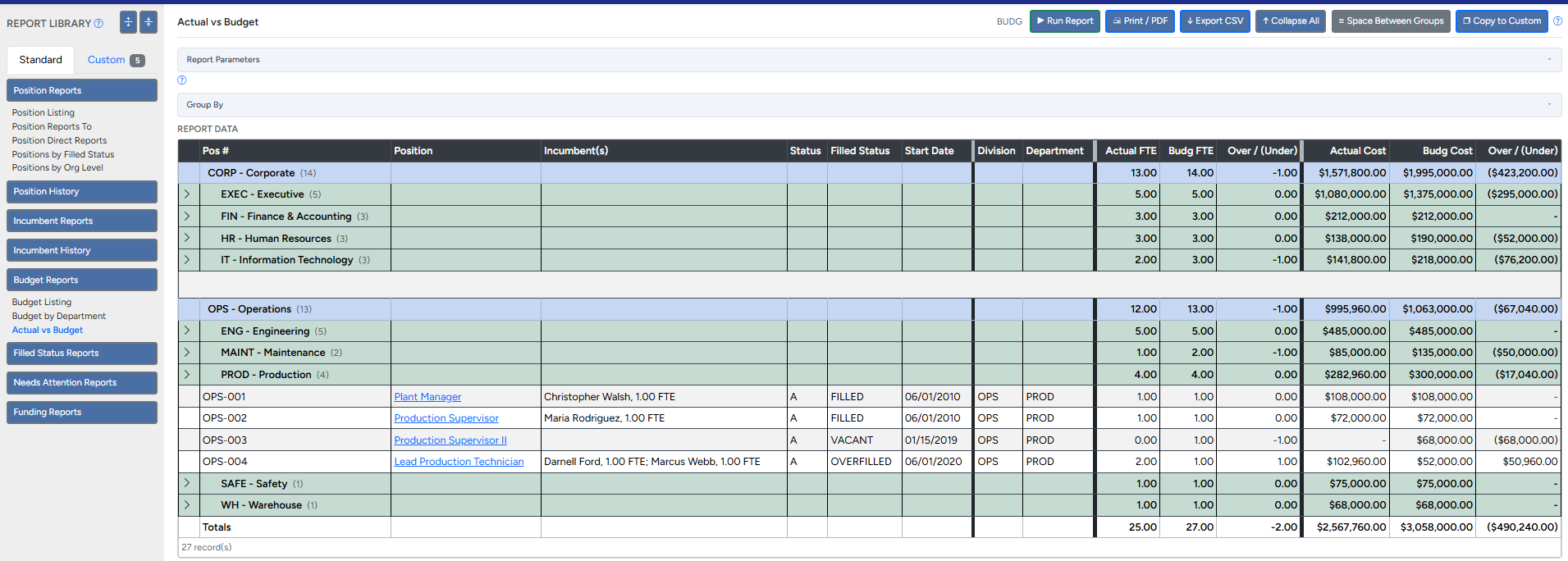Expand the ENG - Engineering group row
The height and width of the screenshot is (561, 1568).
[187, 331]
